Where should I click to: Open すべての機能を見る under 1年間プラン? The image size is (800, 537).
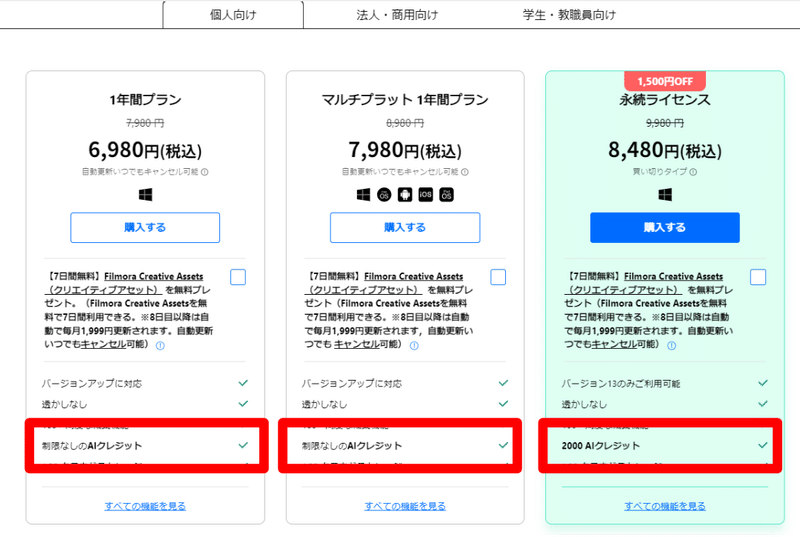coord(145,506)
